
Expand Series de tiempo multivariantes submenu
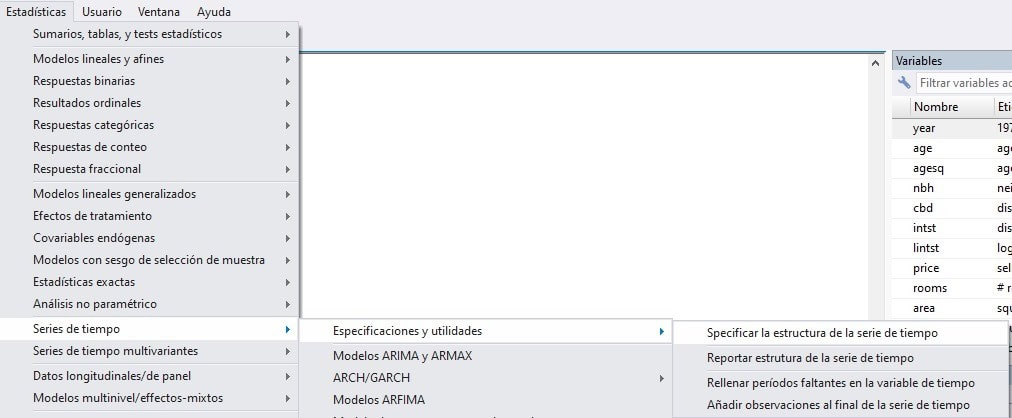click(115, 351)
